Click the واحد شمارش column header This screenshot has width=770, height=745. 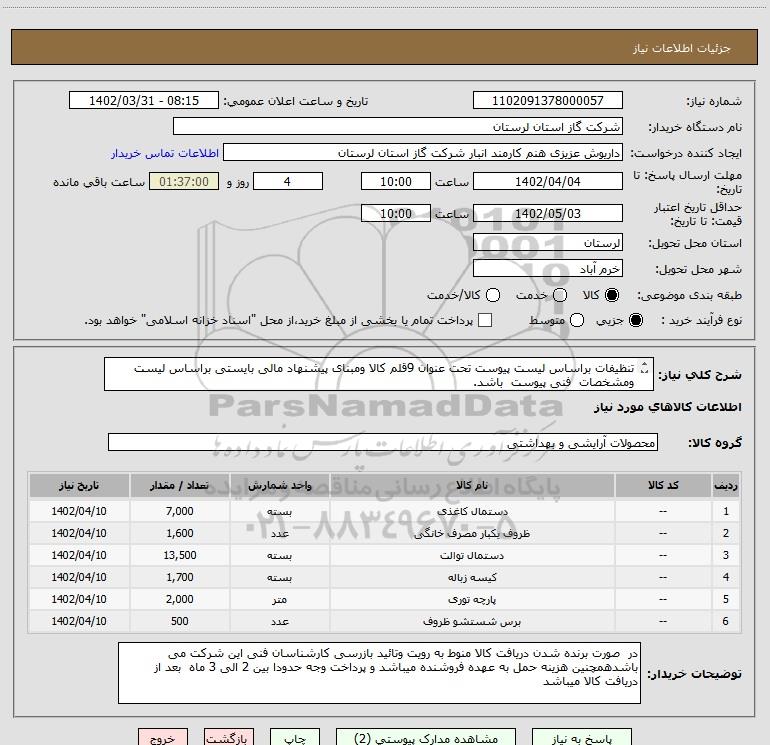coord(279,485)
